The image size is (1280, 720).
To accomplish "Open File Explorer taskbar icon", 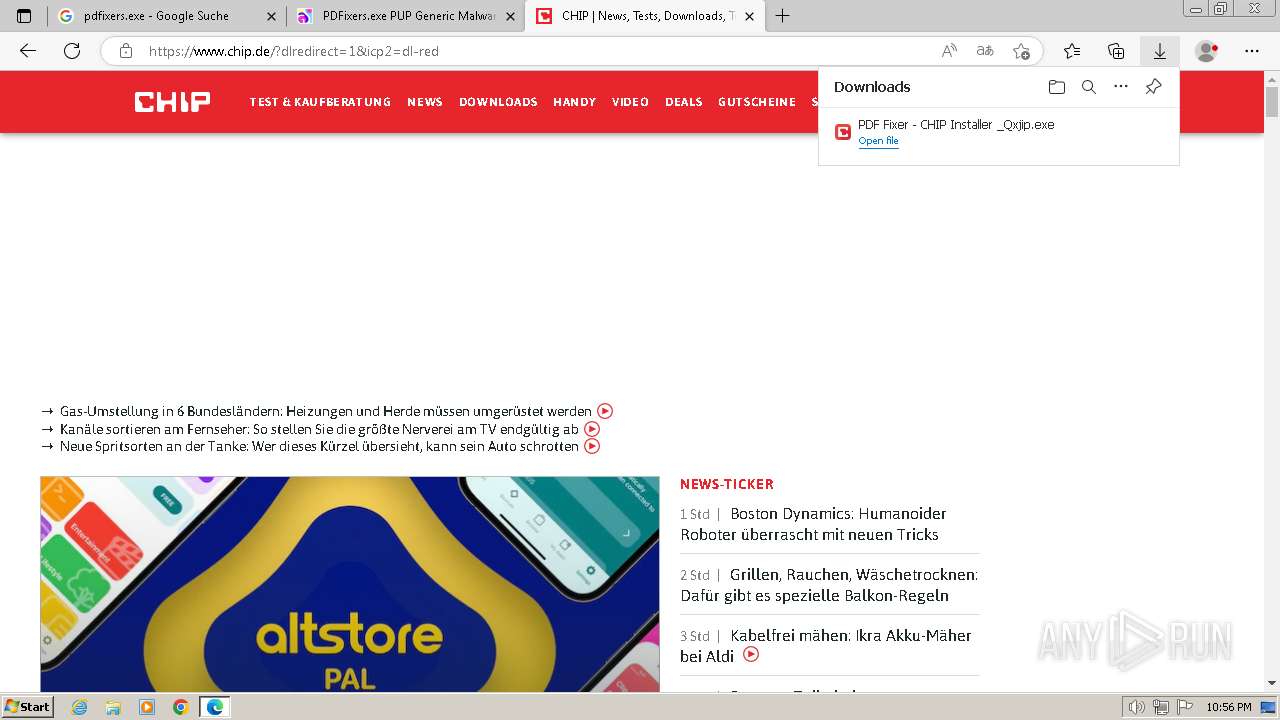I will [x=113, y=707].
